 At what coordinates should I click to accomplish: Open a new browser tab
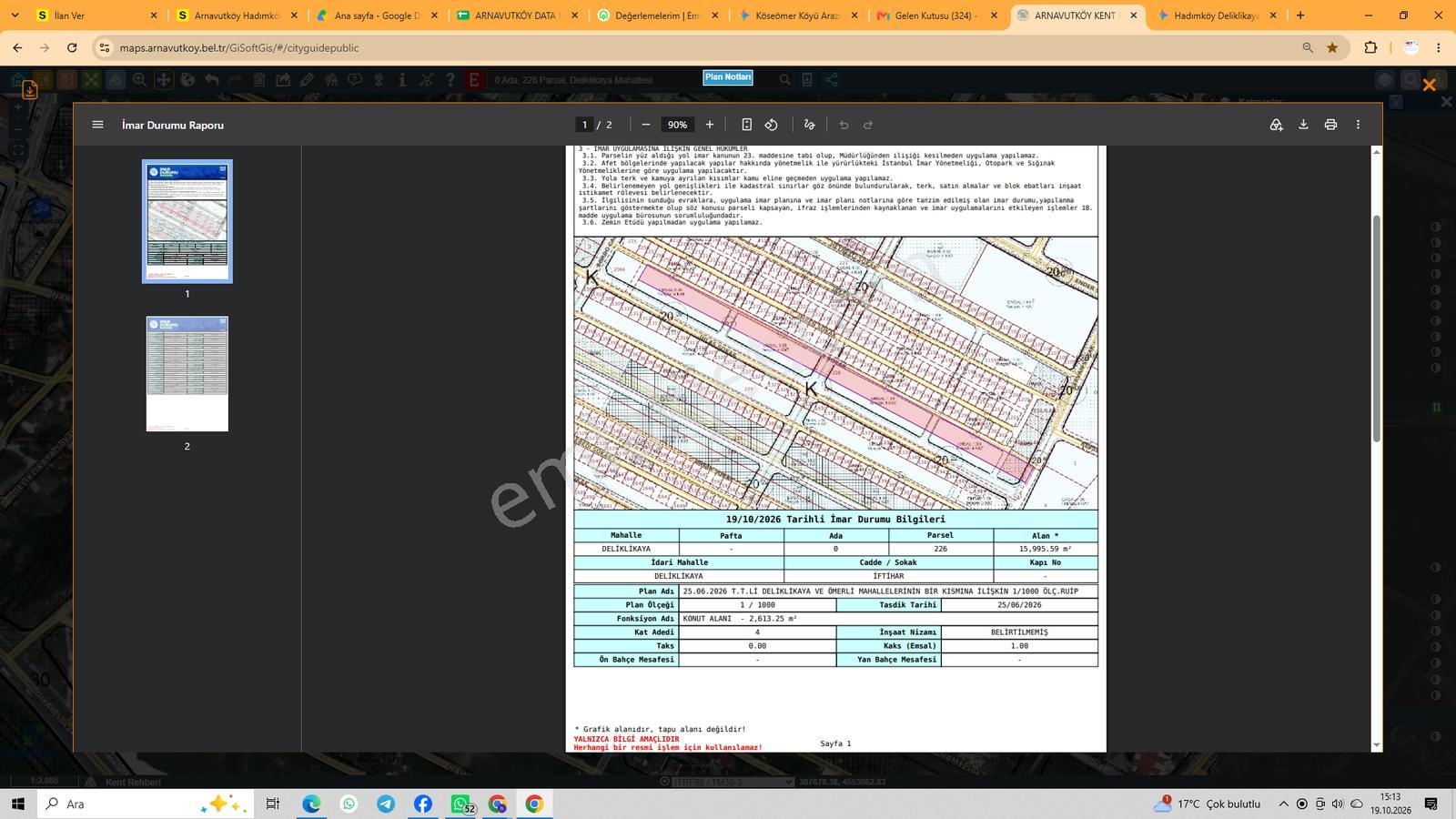coord(1300,15)
